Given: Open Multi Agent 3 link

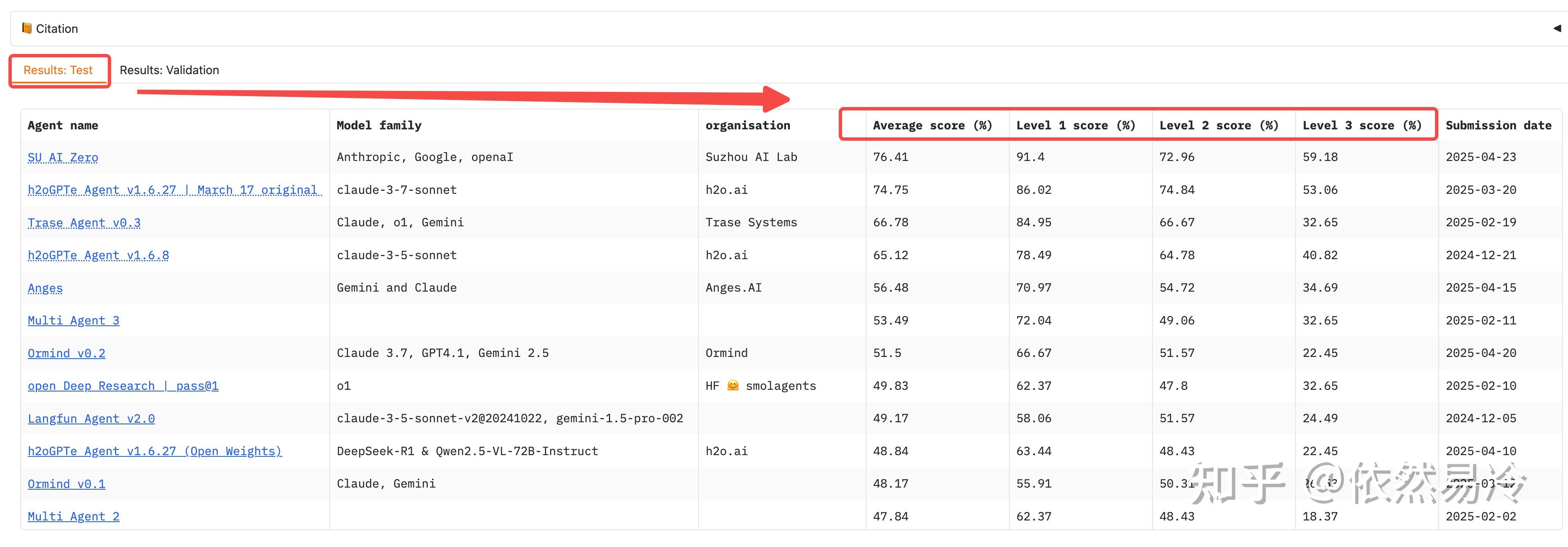Looking at the screenshot, I should (x=73, y=320).
